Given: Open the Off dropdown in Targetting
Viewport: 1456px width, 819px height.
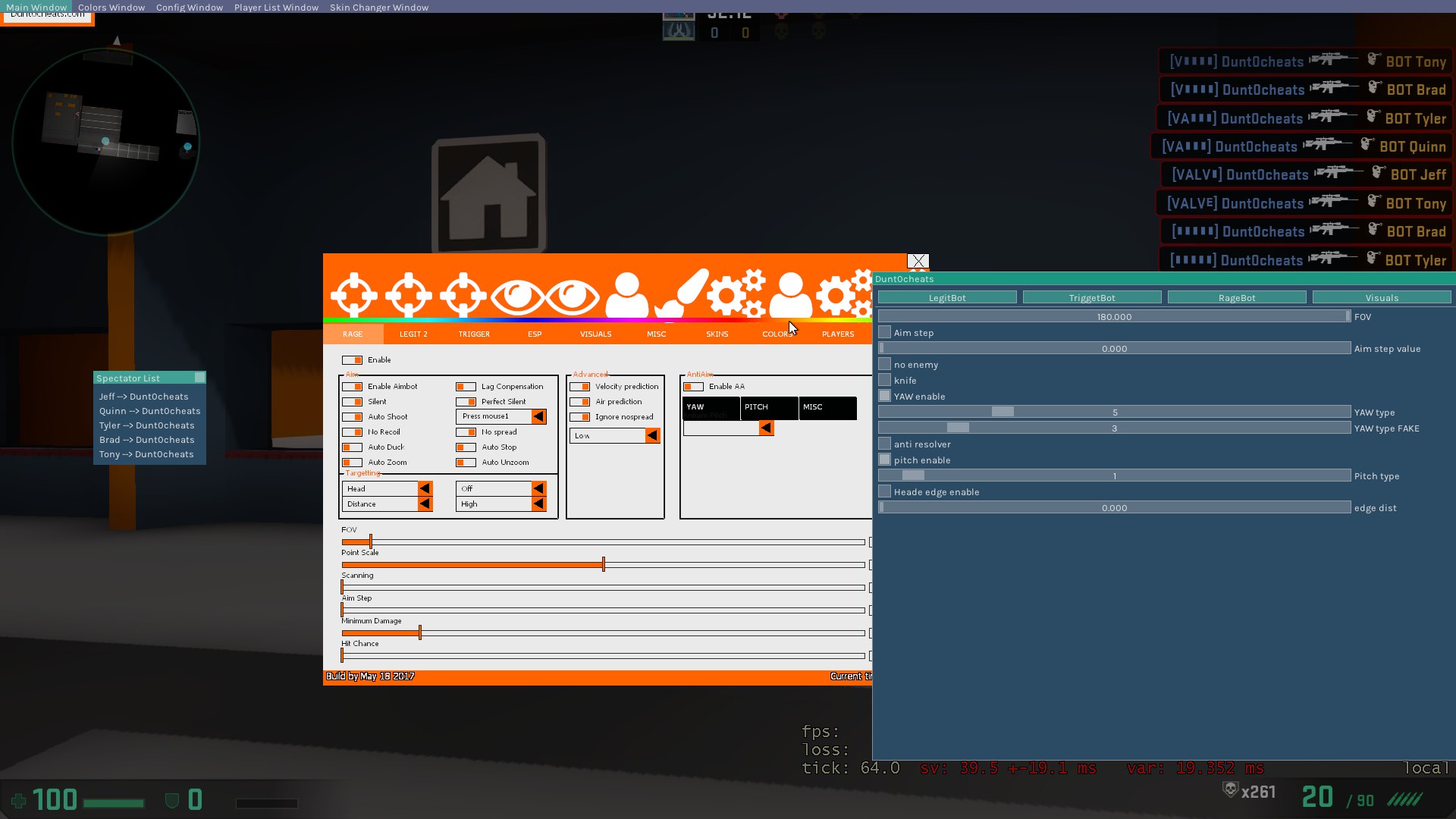Looking at the screenshot, I should tap(500, 489).
